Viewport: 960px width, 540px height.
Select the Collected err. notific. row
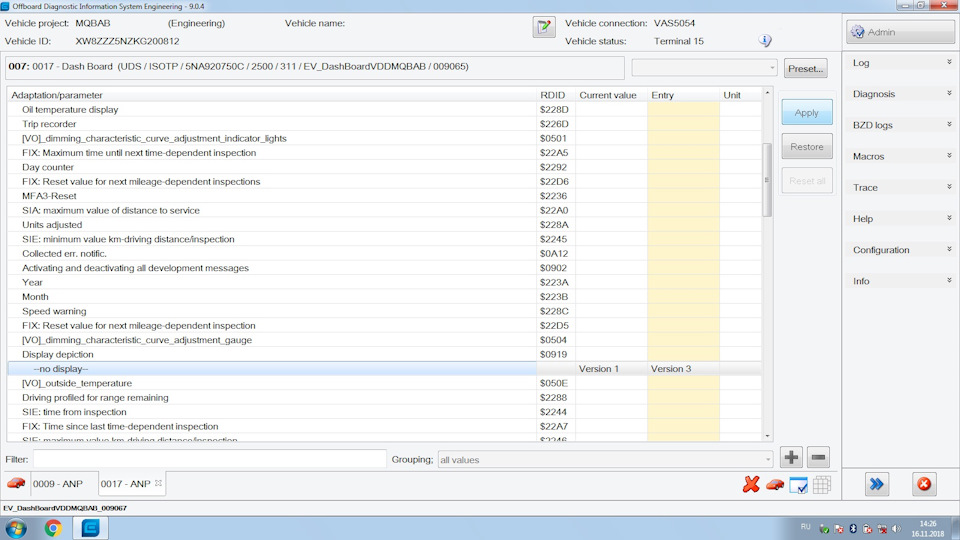[x=384, y=253]
